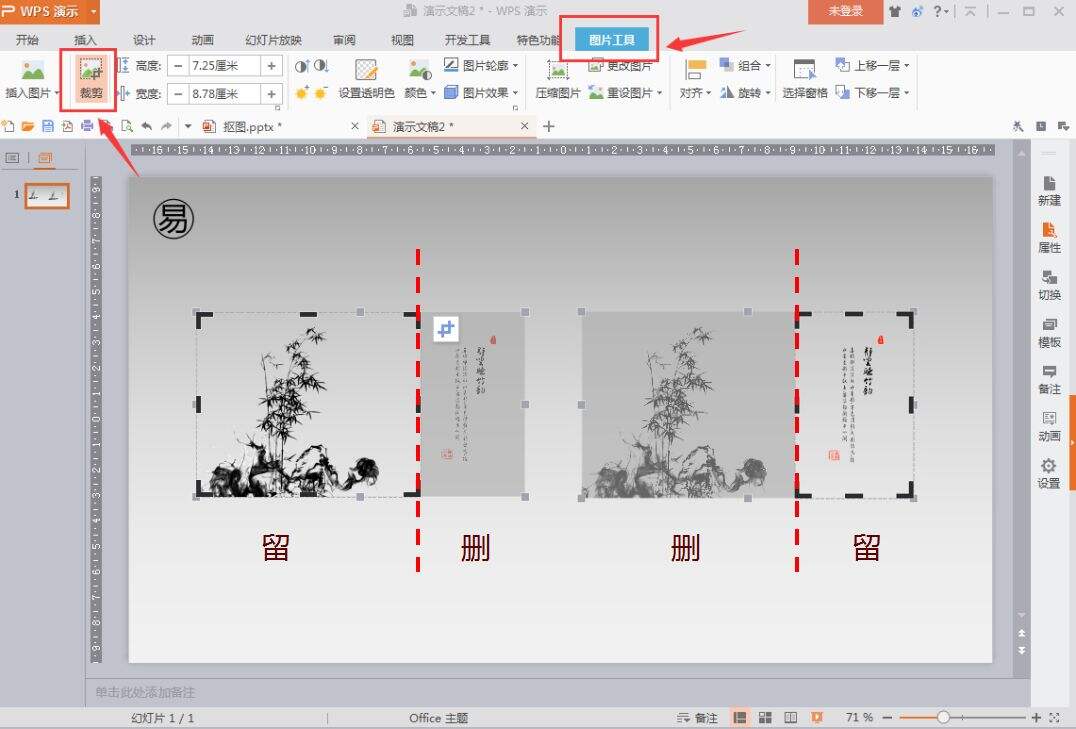Click the export PDF icon

pos(67,126)
